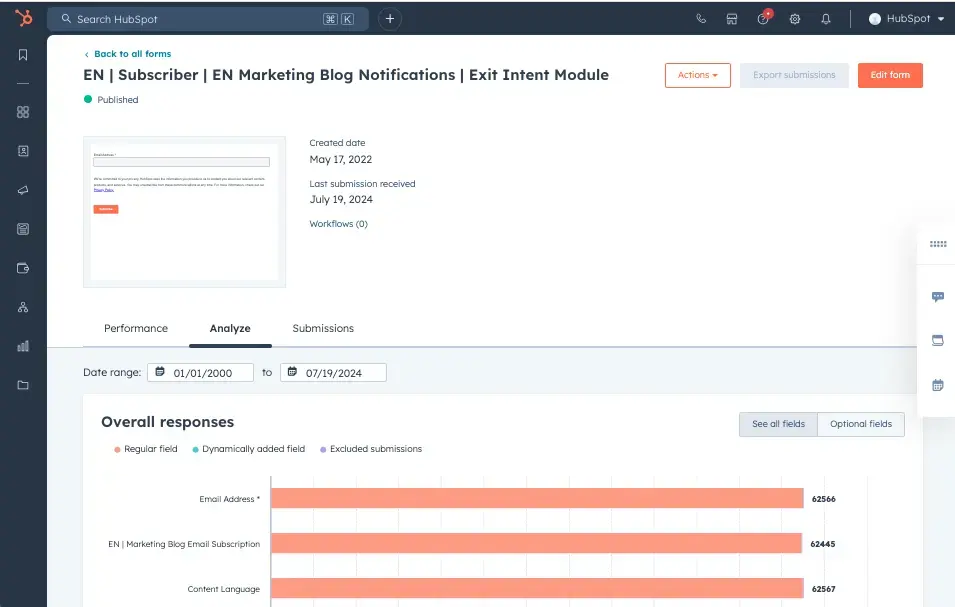Image resolution: width=955 pixels, height=607 pixels.
Task: Click the Excluded submissions legend dot
Action: click(x=323, y=449)
